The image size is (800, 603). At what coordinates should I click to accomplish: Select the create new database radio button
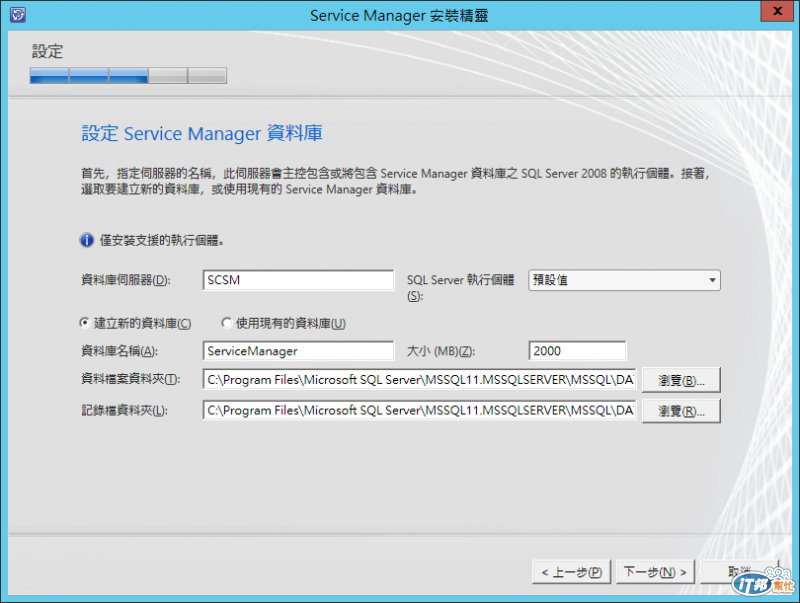85,322
